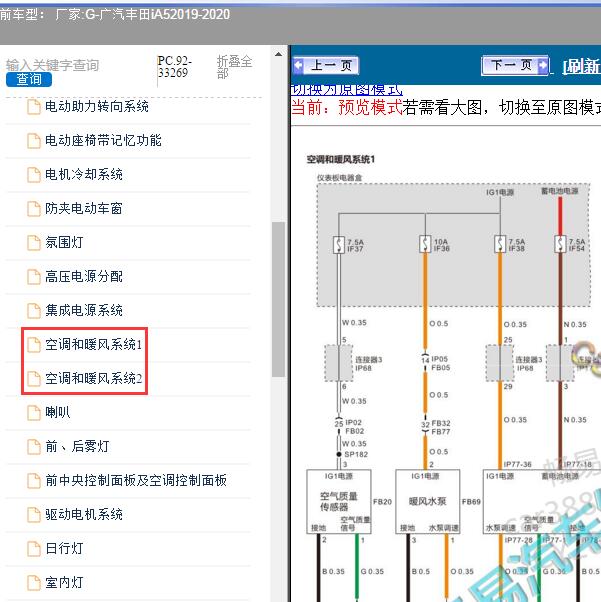Click the 仪表板电器盒 label

pyautogui.click(x=339, y=178)
